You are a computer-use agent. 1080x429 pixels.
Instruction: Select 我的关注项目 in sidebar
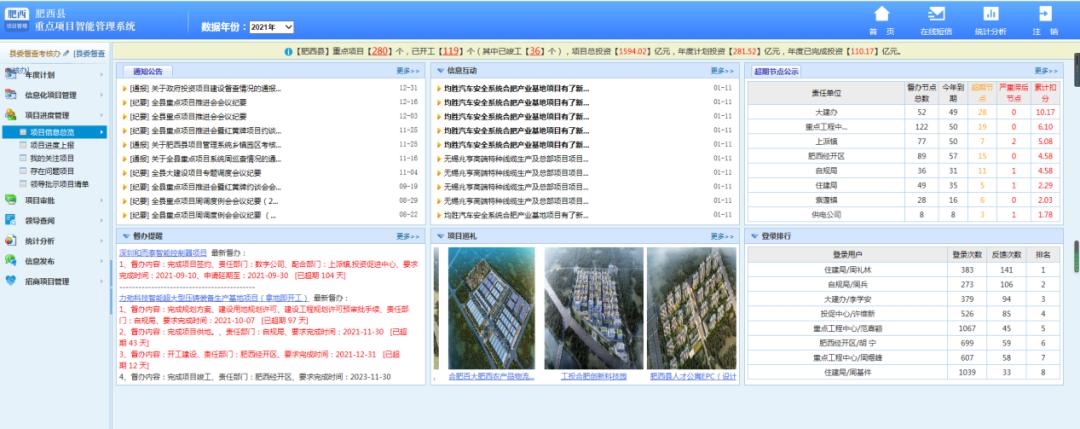pyautogui.click(x=52, y=158)
